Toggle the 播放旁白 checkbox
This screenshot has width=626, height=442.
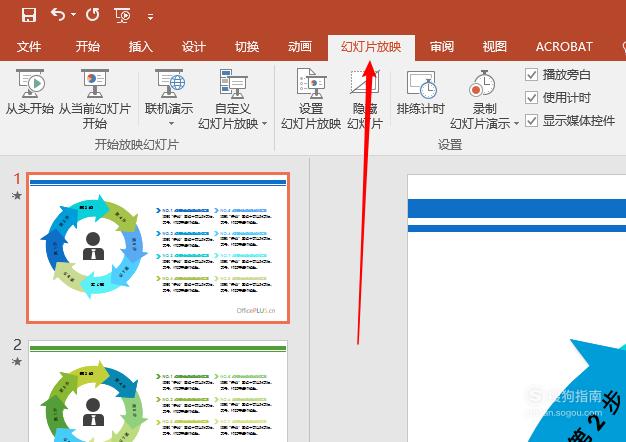tap(531, 75)
